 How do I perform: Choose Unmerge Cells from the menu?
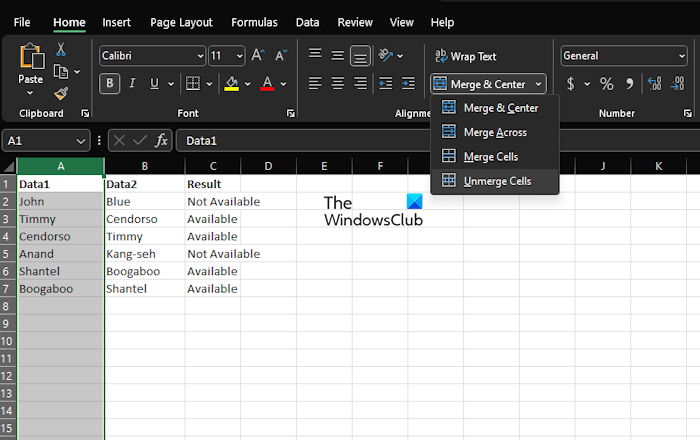click(495, 181)
